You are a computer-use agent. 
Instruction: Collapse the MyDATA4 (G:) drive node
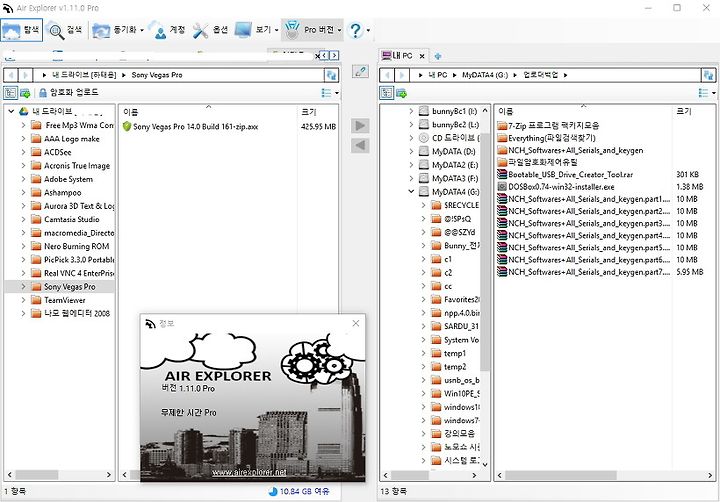411,192
